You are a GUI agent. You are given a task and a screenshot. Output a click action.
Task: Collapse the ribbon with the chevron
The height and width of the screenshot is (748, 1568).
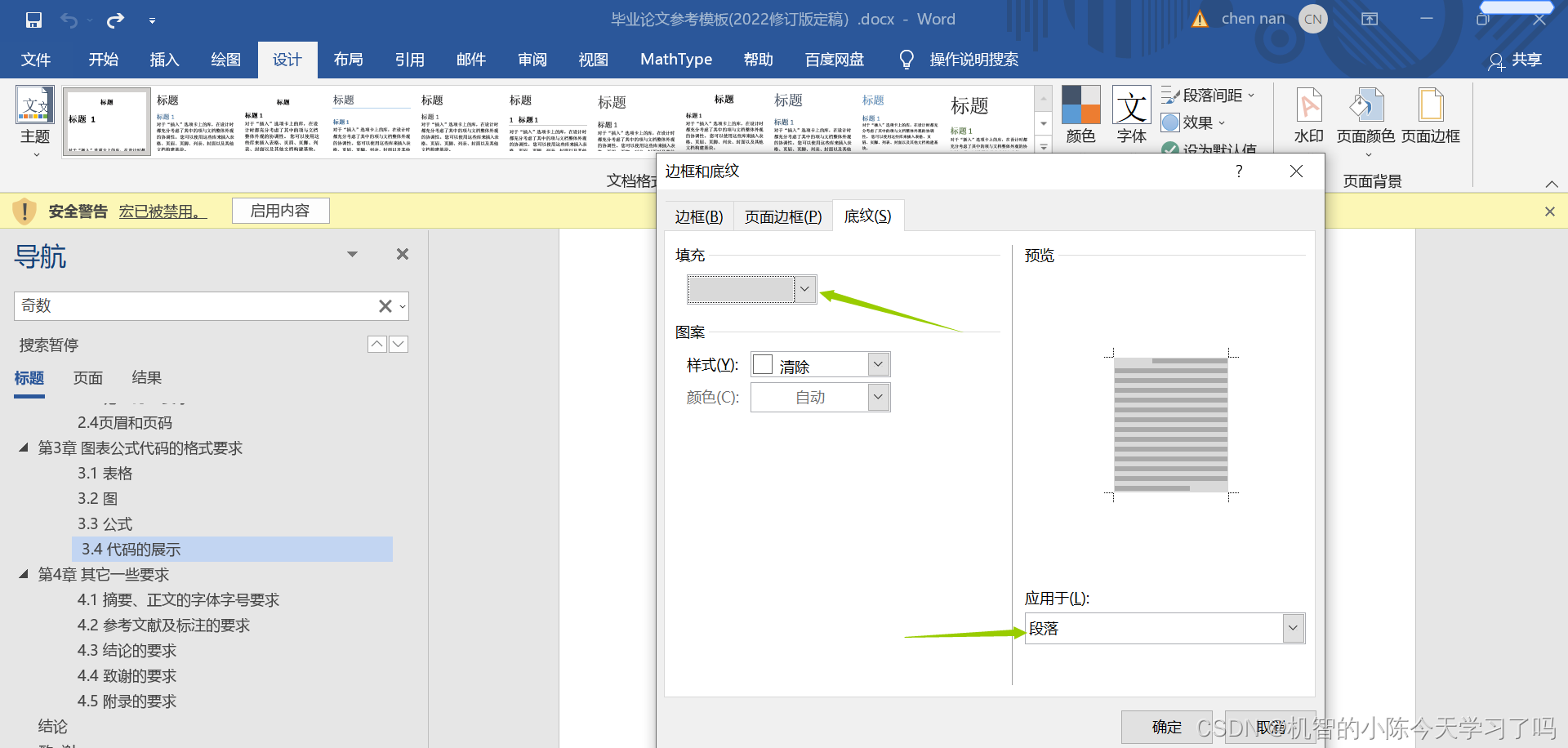tap(1552, 184)
